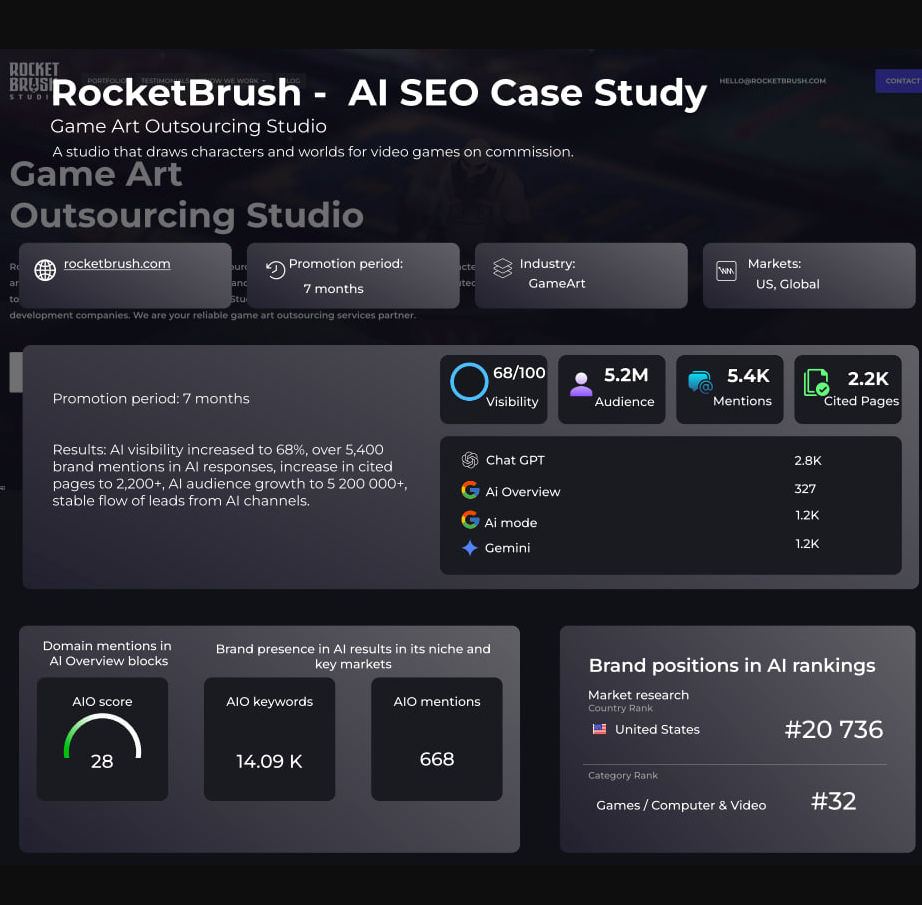This screenshot has height=905, width=922.
Task: Click the 'Results: AI visibility increased' paragraph
Action: (230, 475)
